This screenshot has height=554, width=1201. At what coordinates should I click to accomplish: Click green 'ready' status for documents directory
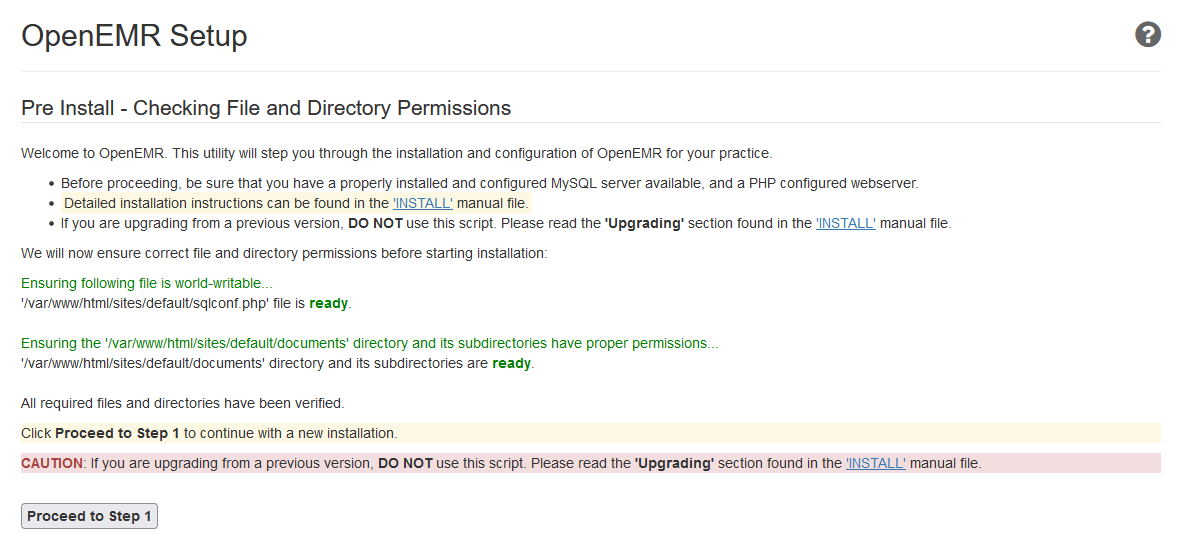511,363
